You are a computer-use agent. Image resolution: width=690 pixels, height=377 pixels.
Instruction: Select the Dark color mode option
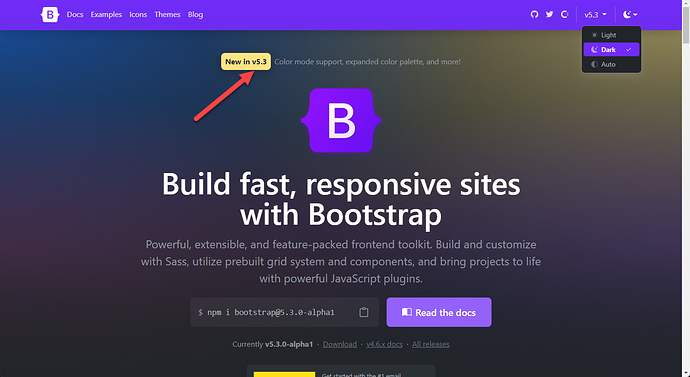click(x=611, y=50)
